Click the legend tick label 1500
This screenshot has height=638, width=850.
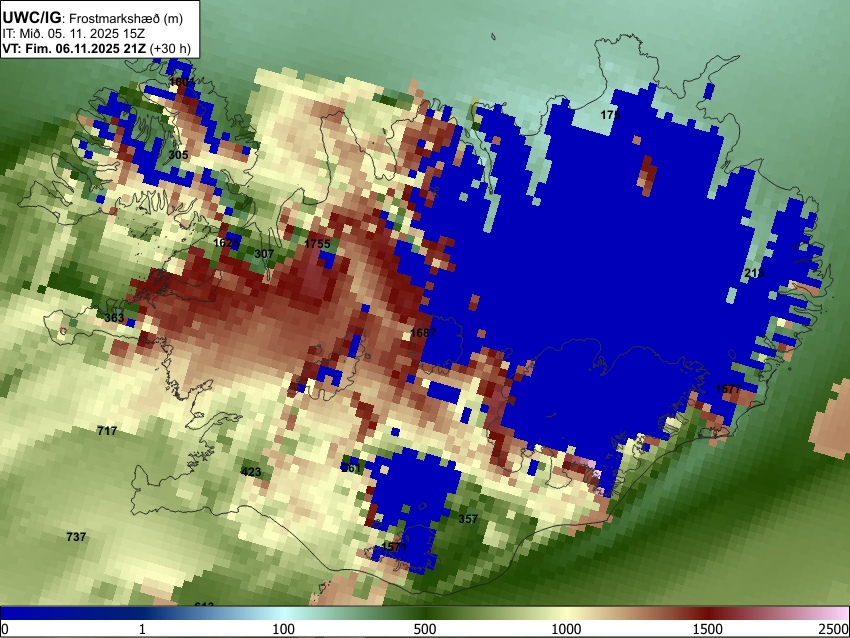pos(708,629)
